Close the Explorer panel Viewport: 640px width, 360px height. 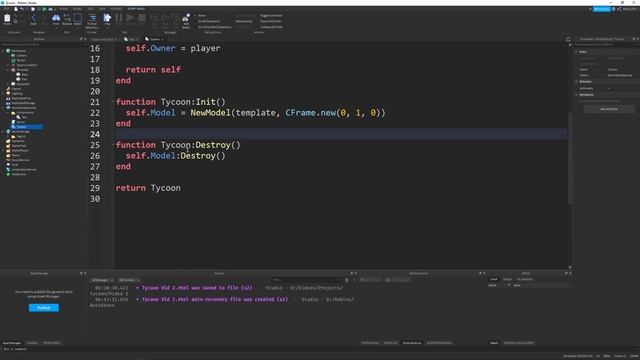pos(85,39)
